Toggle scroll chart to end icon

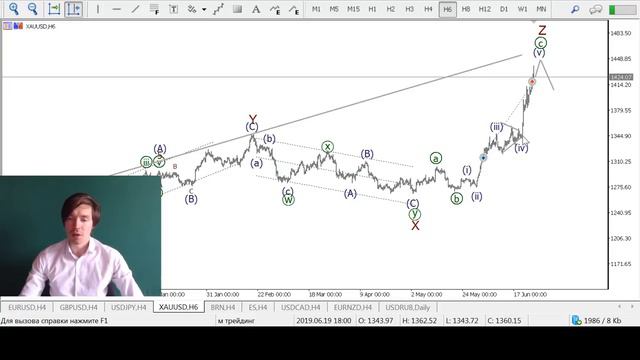tap(54, 9)
